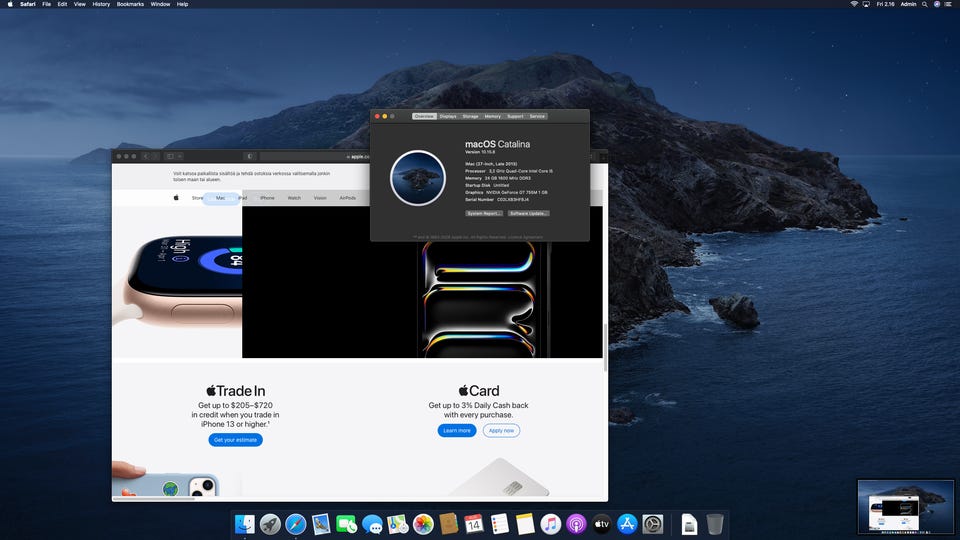Click Safari address bar showing apple.com
Screen dimensions: 960x540
[315, 157]
